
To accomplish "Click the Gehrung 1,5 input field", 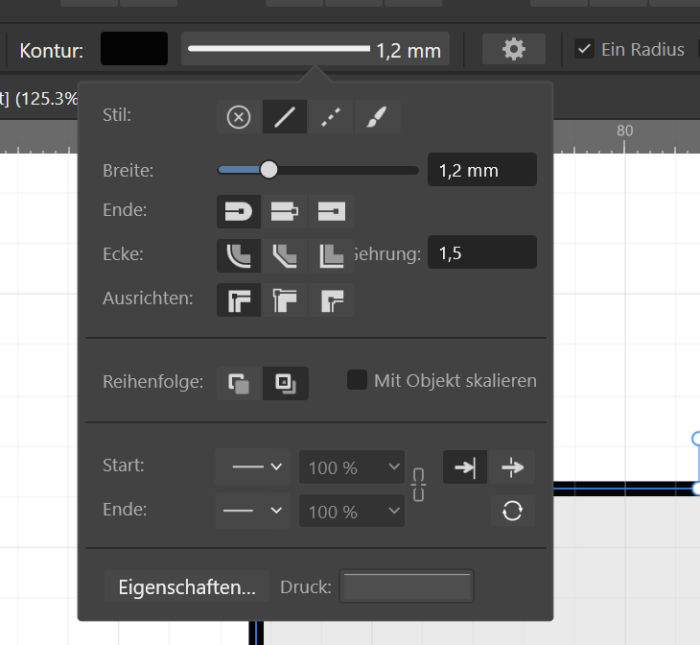I will [482, 252].
